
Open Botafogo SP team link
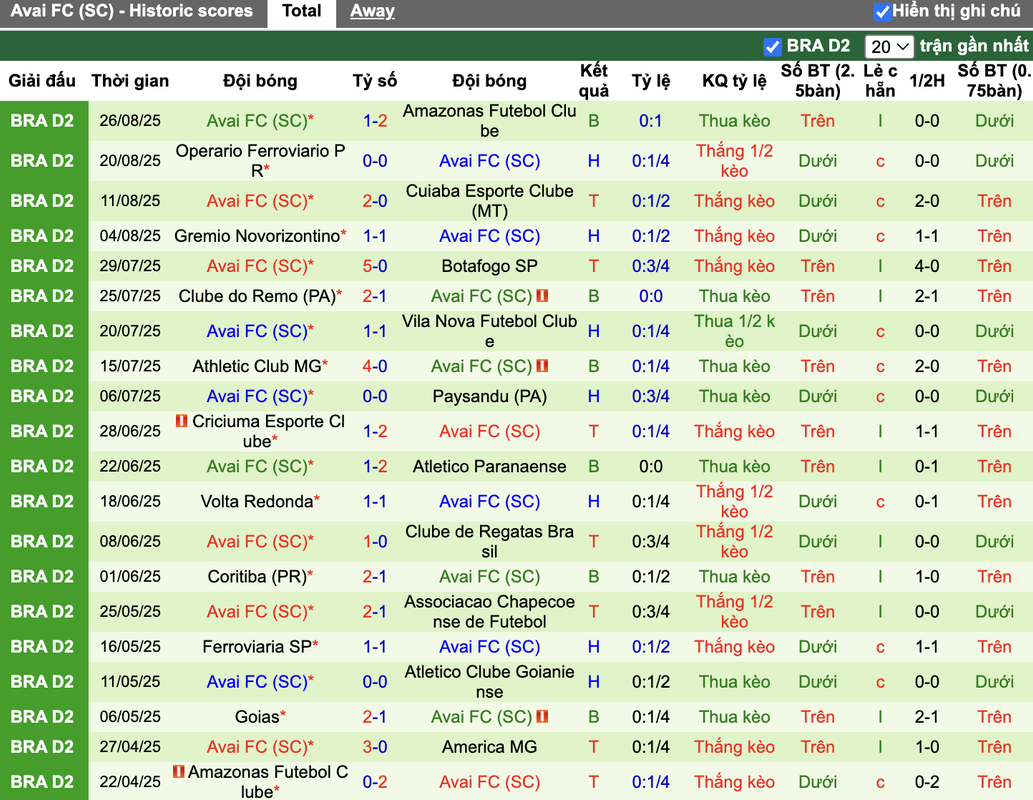[x=489, y=266]
